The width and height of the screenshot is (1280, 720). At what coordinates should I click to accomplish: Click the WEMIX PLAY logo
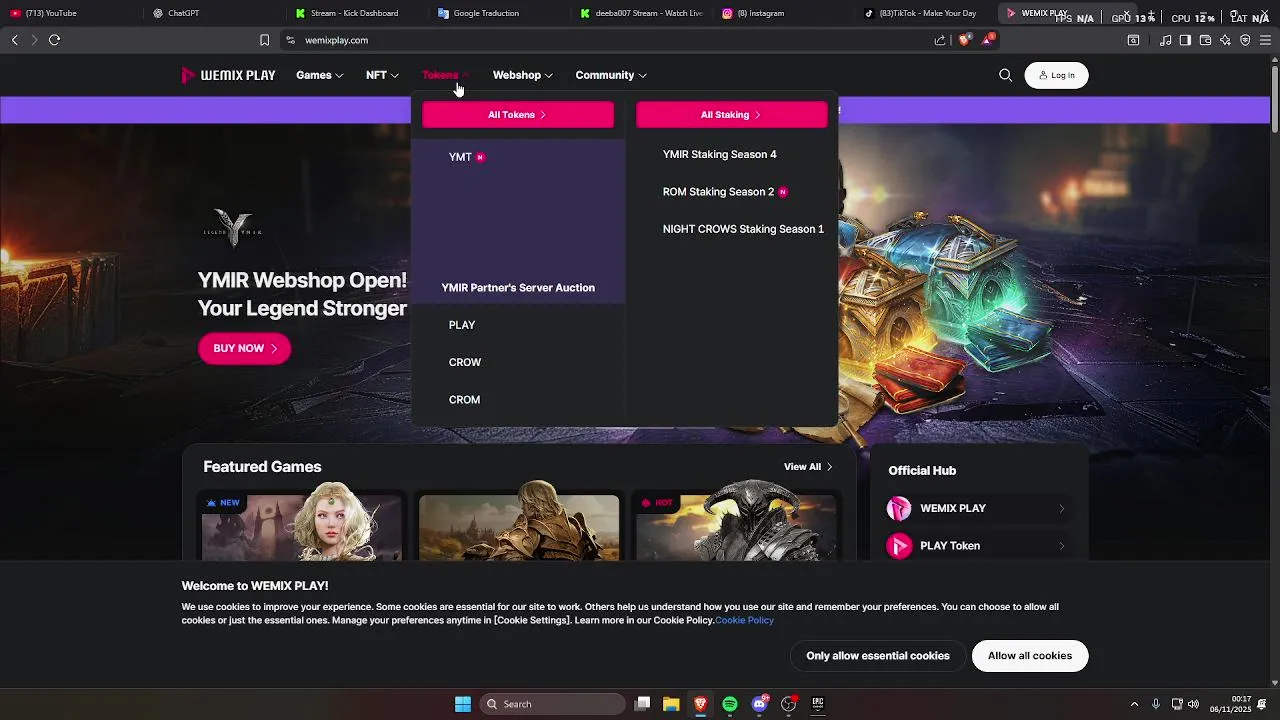click(228, 75)
